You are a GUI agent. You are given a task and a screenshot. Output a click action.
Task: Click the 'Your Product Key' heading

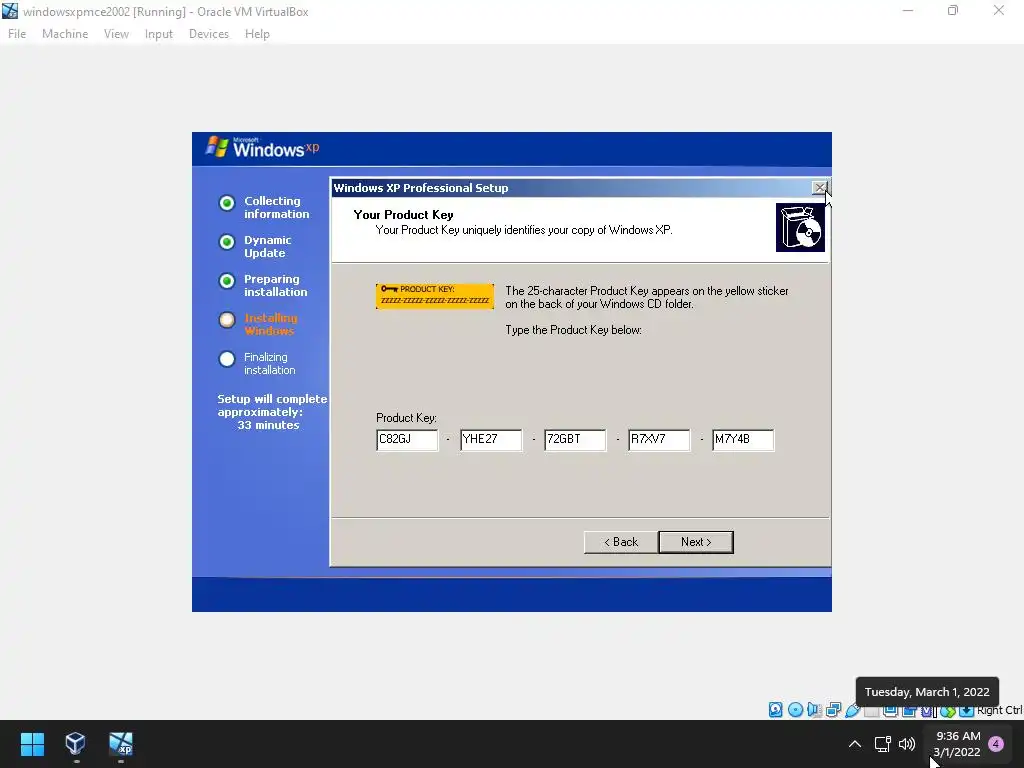pos(404,215)
